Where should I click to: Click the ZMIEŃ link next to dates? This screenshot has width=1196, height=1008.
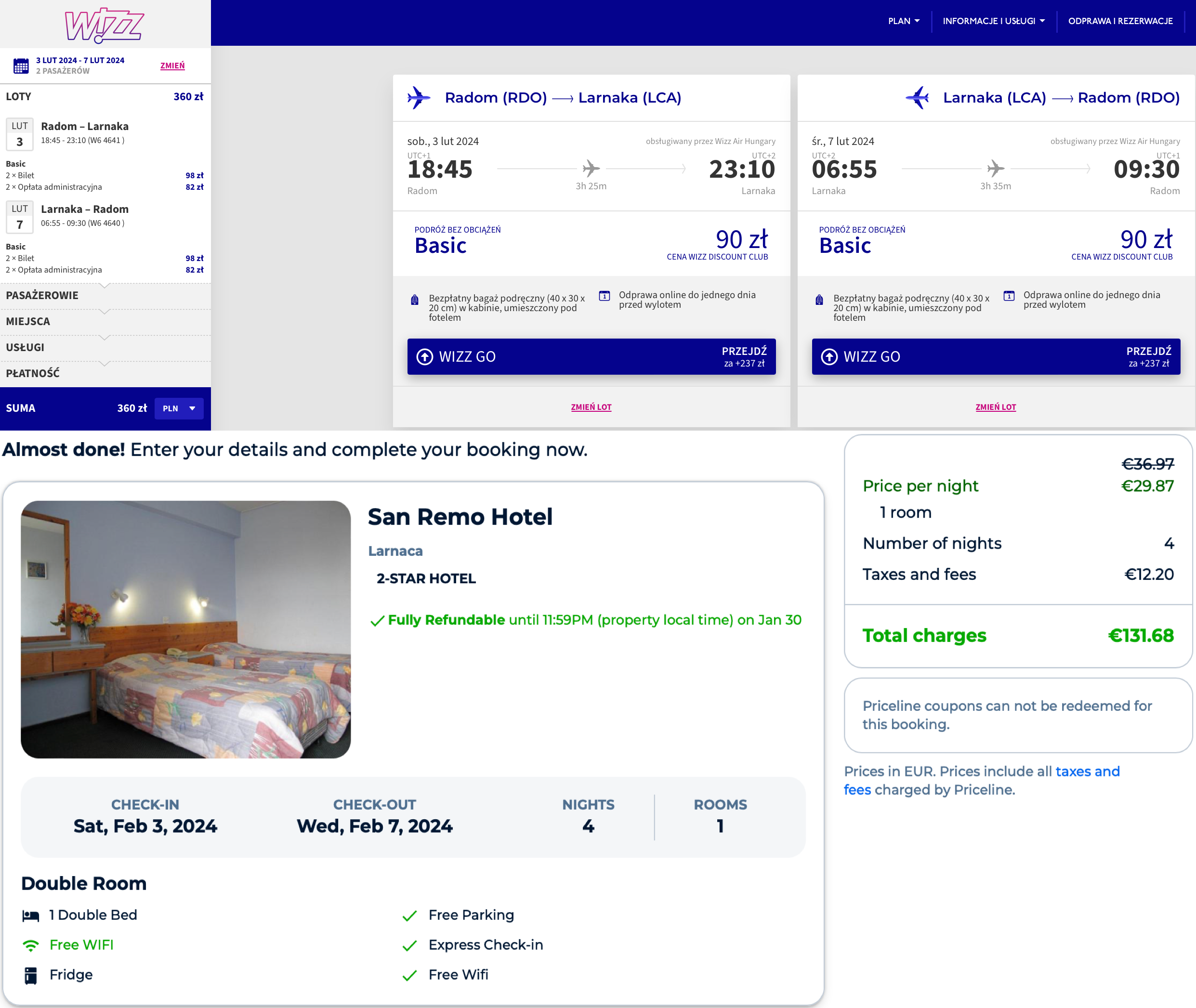pyautogui.click(x=172, y=65)
